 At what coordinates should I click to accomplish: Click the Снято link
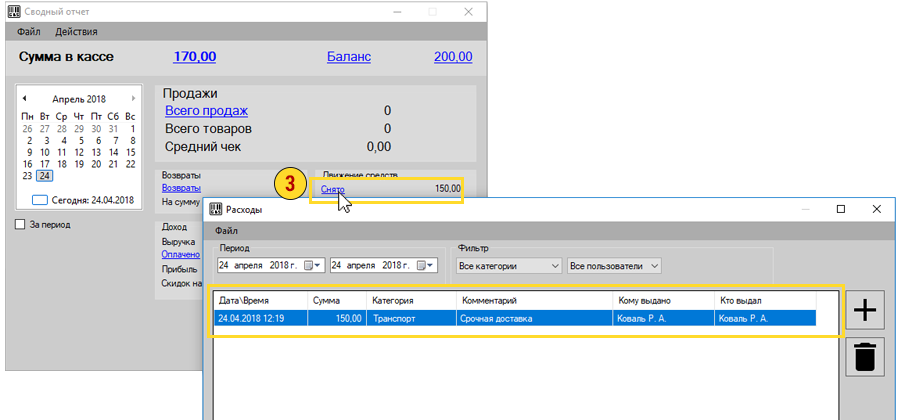(333, 189)
